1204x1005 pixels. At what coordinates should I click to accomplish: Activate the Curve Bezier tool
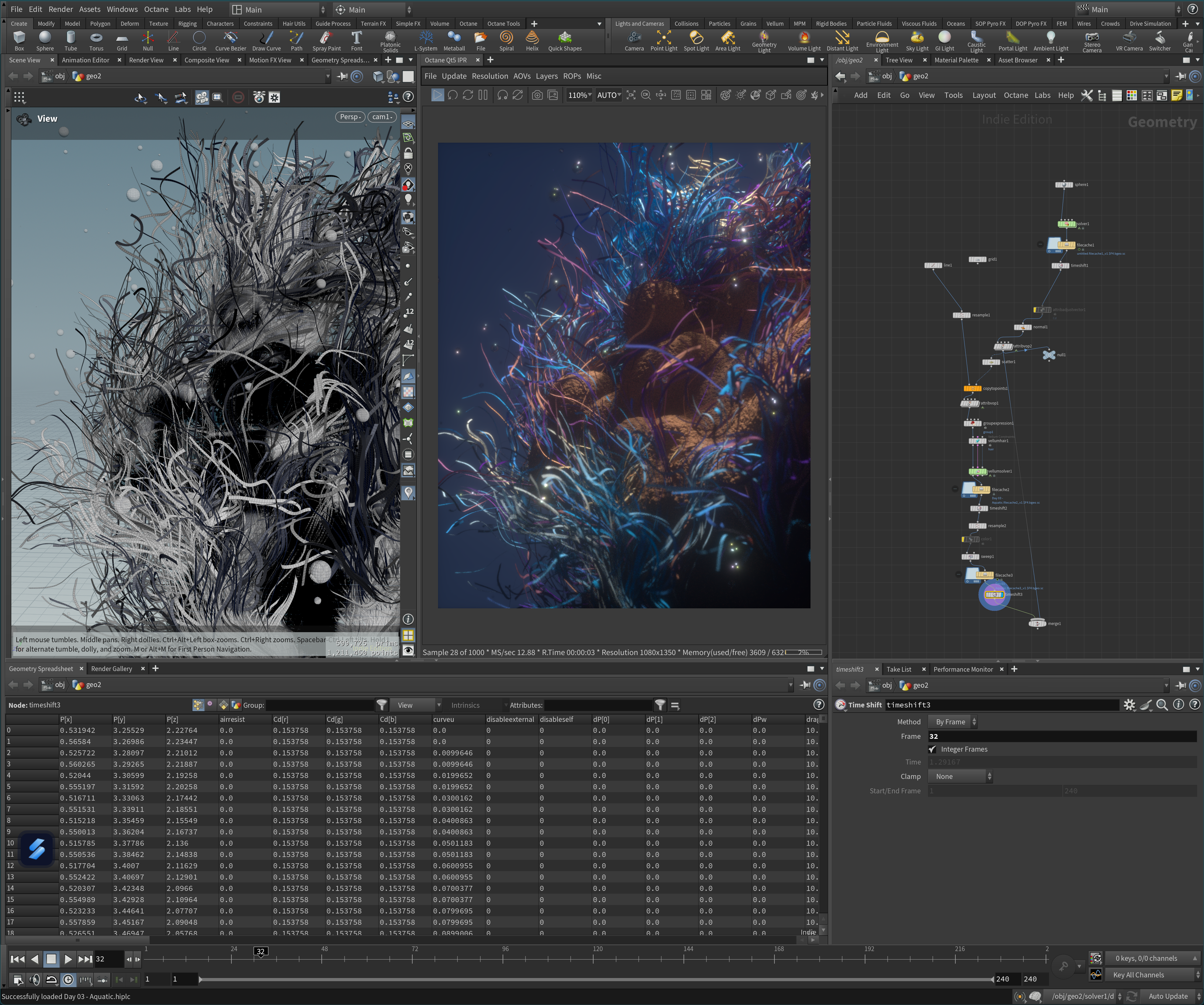[230, 41]
